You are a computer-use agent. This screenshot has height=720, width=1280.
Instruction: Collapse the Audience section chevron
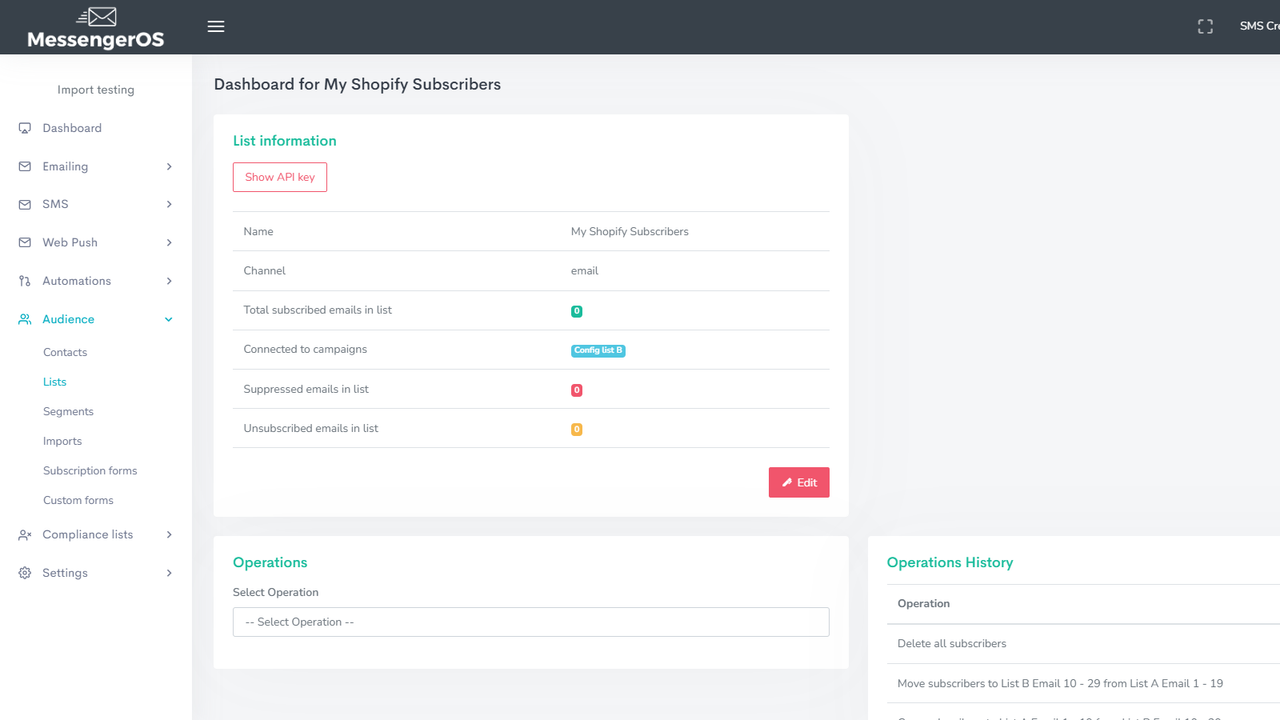(169, 319)
